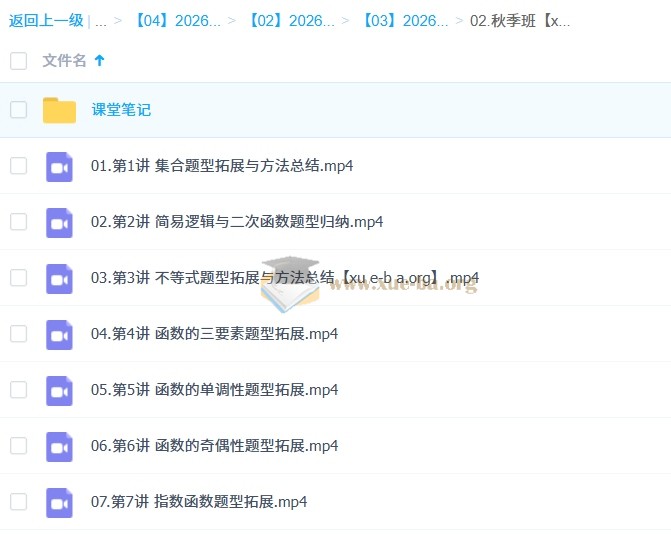The height and width of the screenshot is (535, 671).
Task: Select checkbox for 01.第1讲 集合题型拓展与方法总结.mp4
Action: click(x=18, y=166)
